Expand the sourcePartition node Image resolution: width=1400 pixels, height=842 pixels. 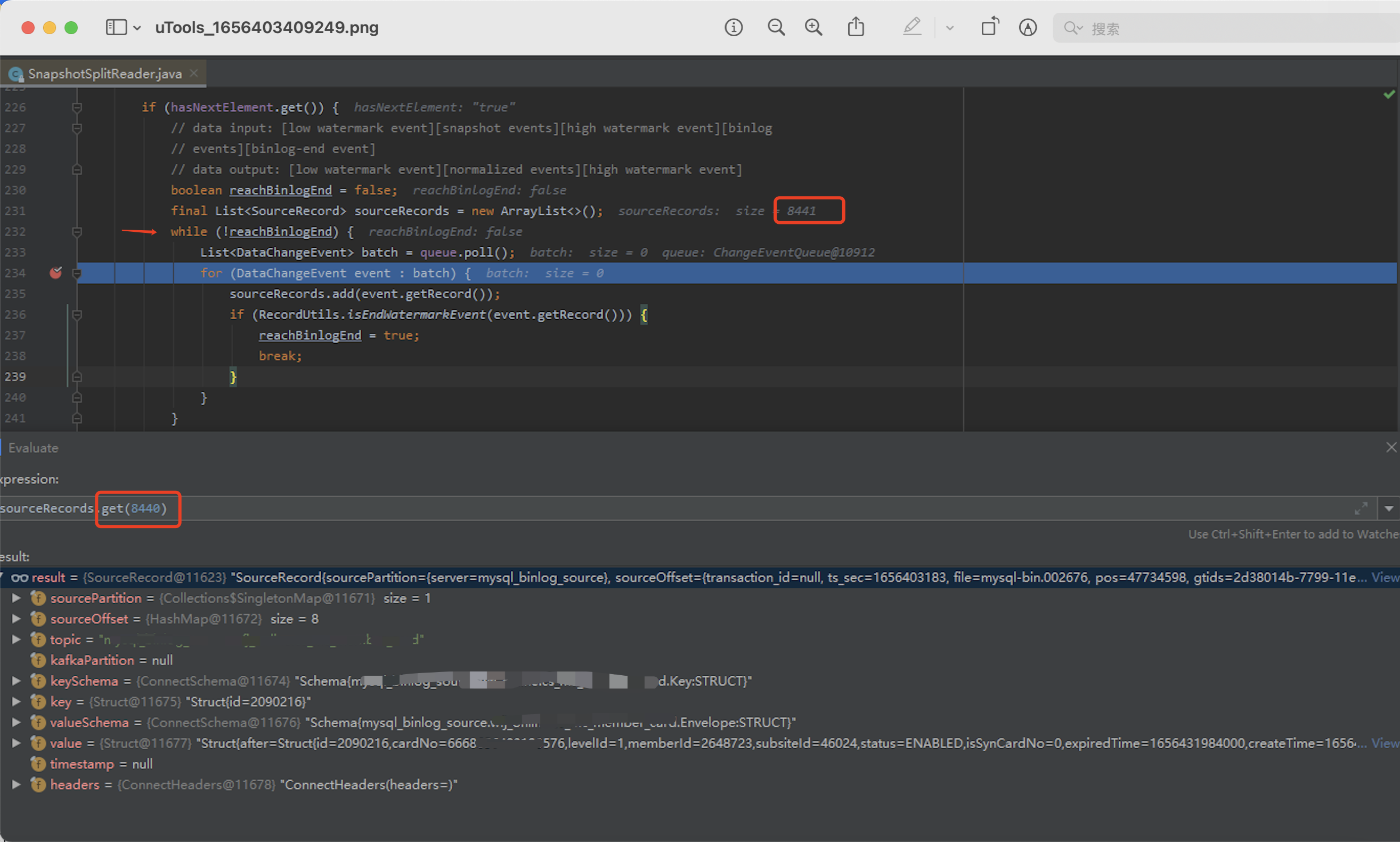(x=17, y=598)
